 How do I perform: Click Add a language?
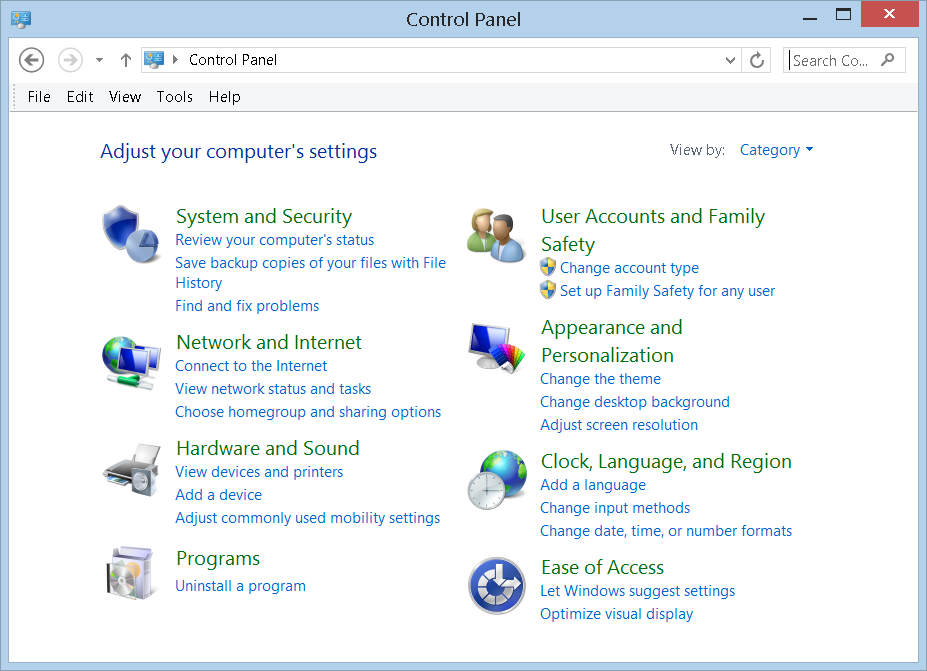593,485
